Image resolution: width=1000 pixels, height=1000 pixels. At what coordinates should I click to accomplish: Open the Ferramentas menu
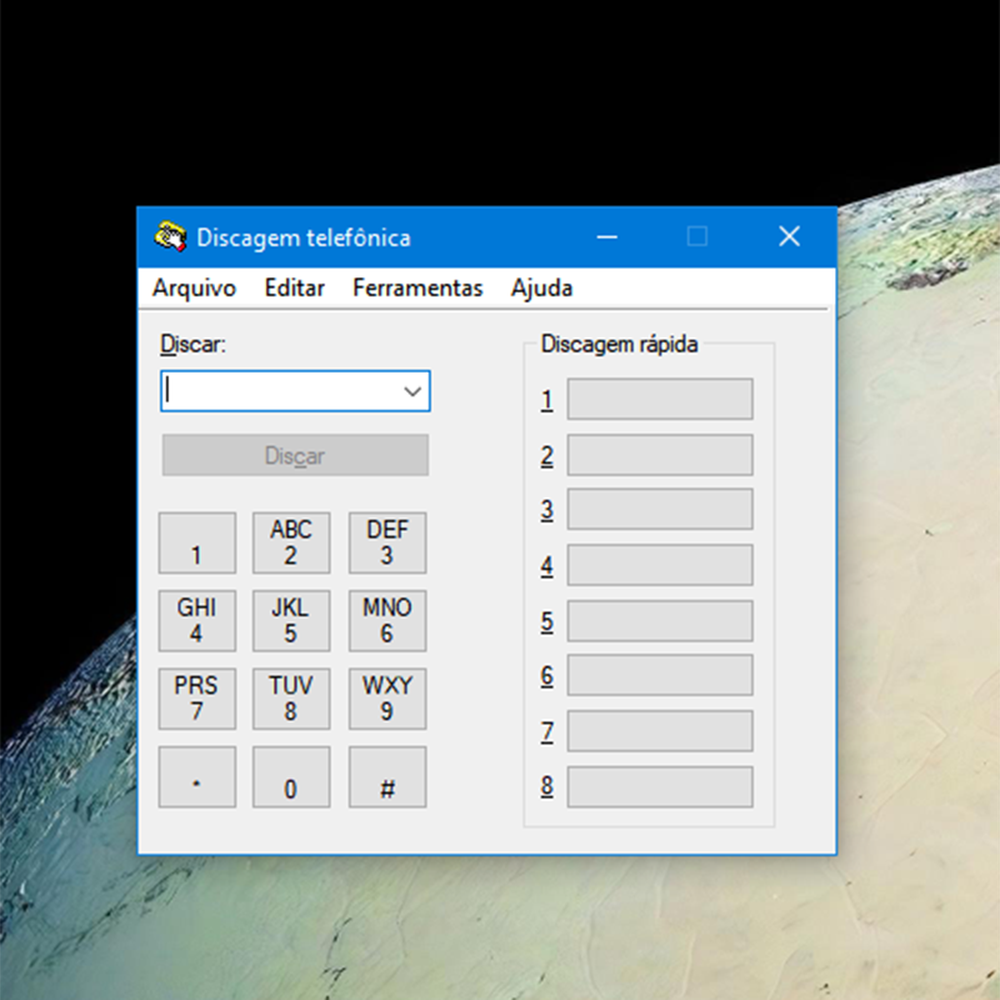coord(417,288)
